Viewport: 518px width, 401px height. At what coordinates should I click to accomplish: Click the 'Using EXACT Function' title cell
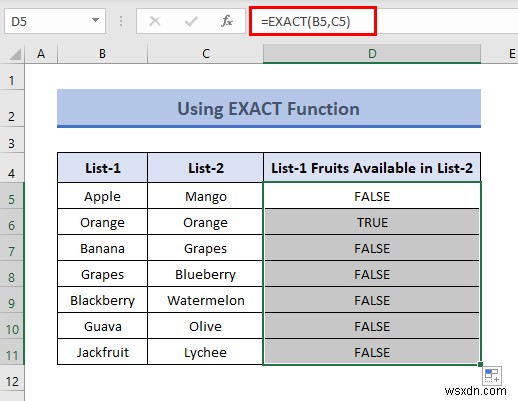269,108
